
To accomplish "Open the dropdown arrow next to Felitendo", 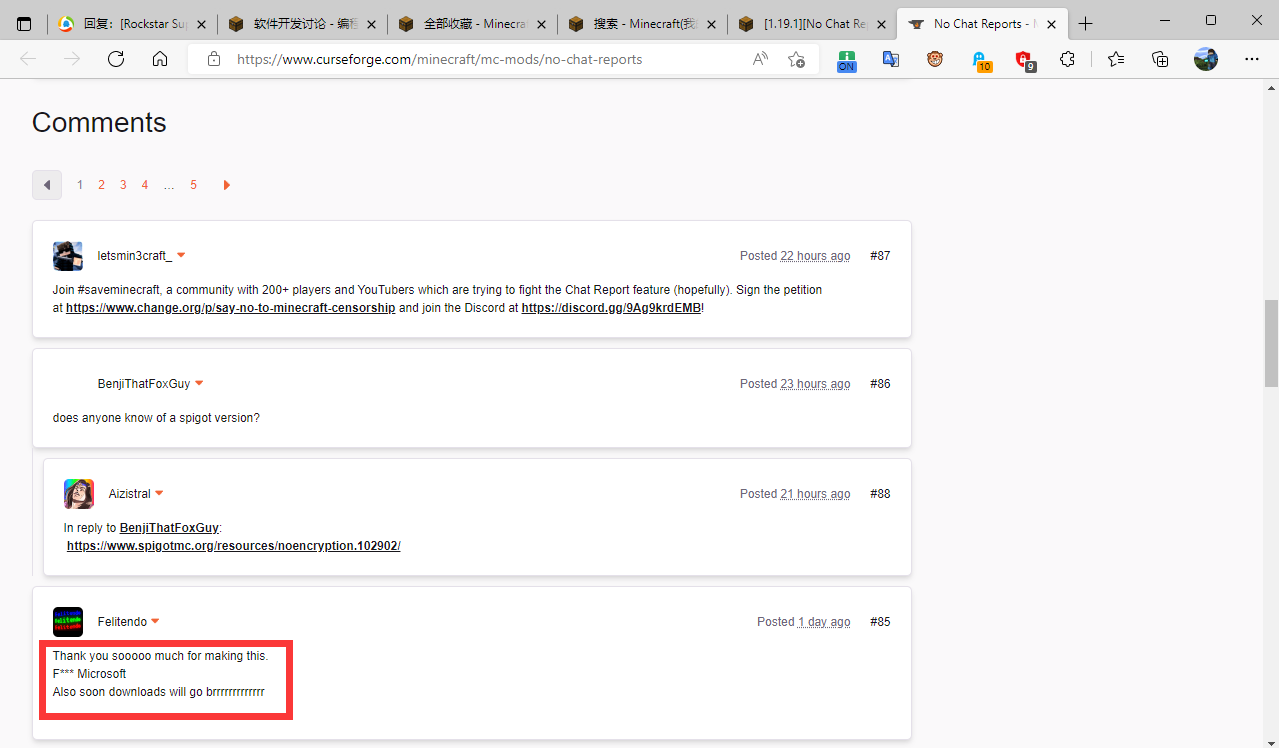I will tap(156, 622).
